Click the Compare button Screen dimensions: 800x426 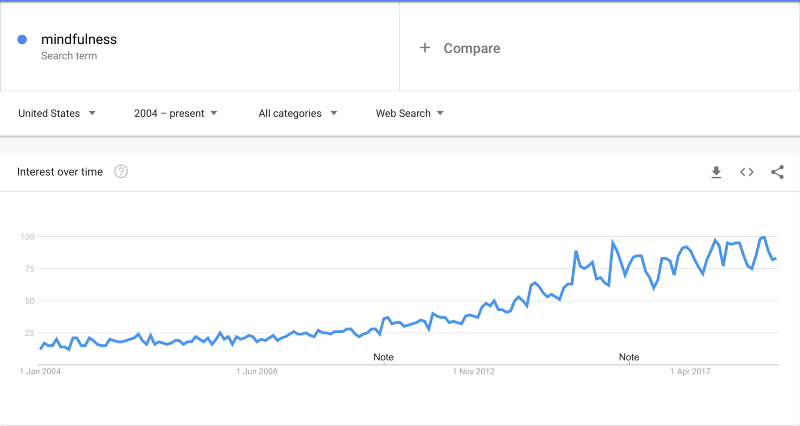[x=471, y=48]
